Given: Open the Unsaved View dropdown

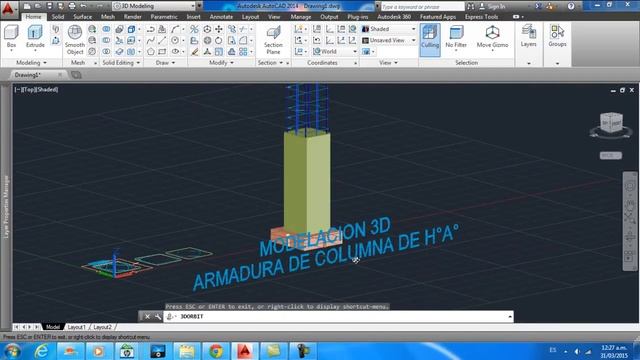Looking at the screenshot, I should [389, 40].
